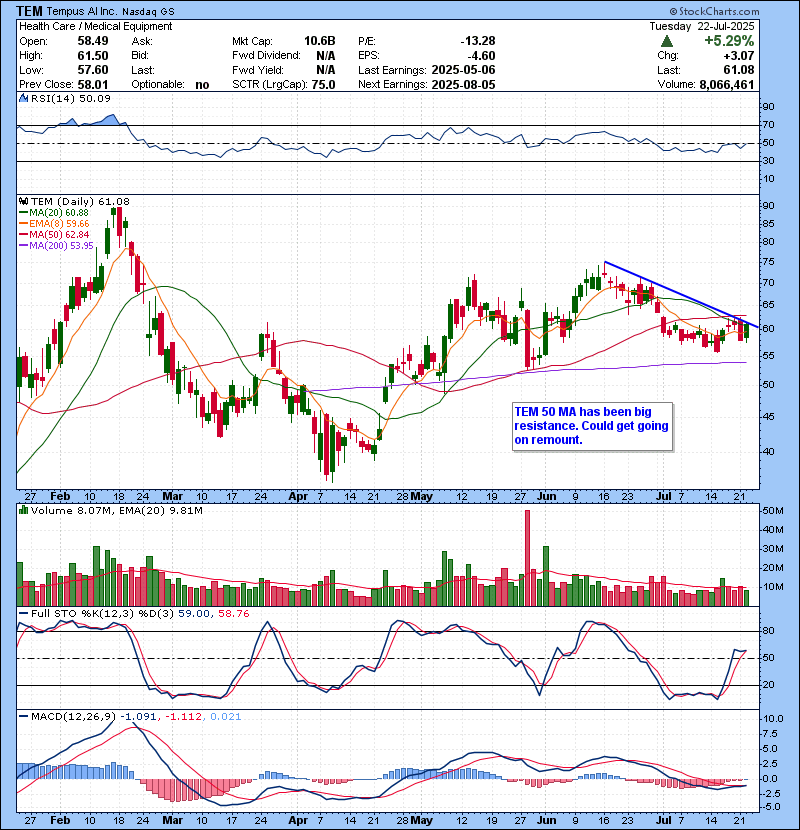Click the Volume 8.07M, EMA(20) 9.81M label
The width and height of the screenshot is (800, 830).
click(x=116, y=510)
